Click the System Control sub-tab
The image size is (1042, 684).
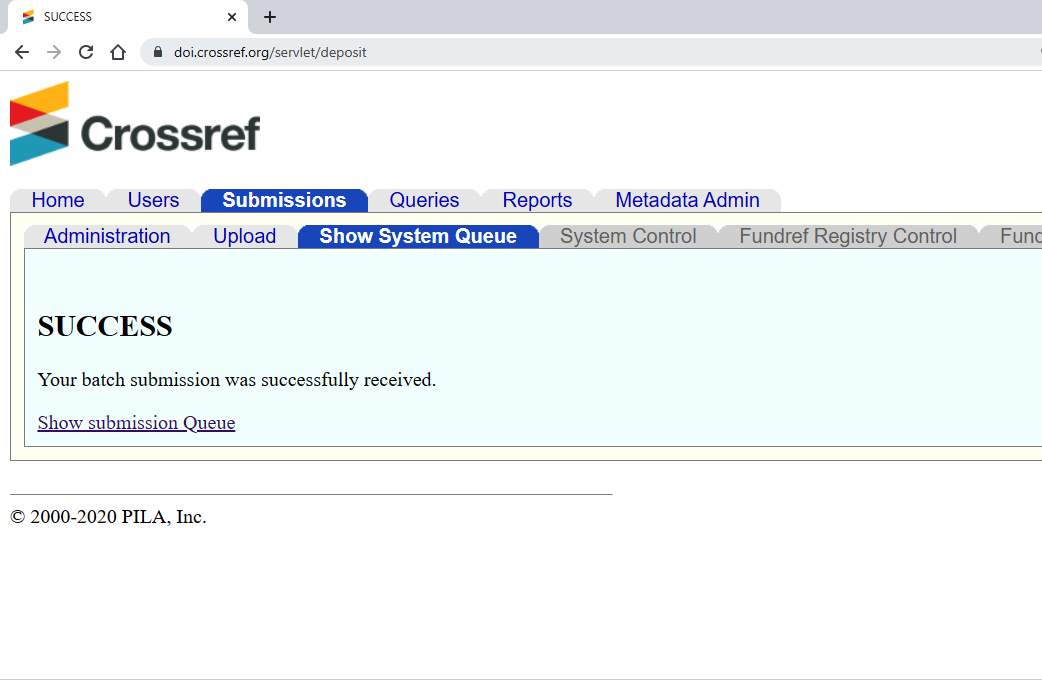[x=627, y=236]
